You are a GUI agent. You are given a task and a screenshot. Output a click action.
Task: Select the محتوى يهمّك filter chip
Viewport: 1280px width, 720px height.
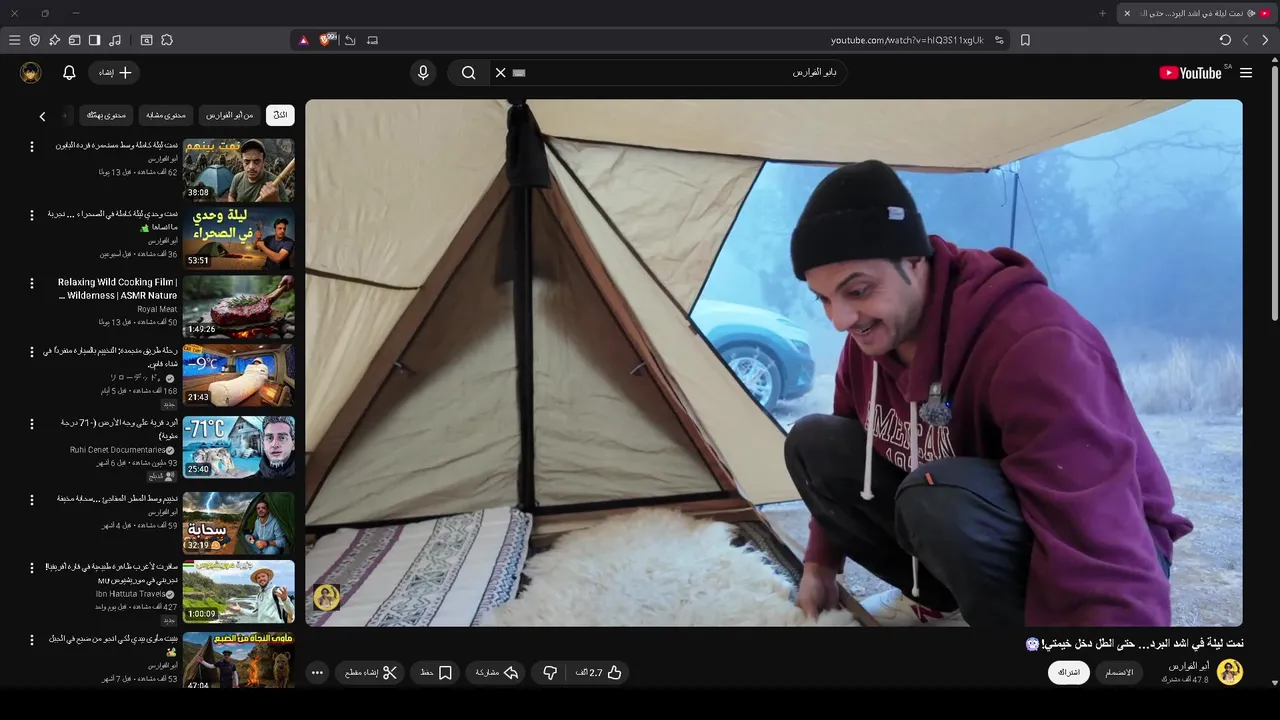[x=106, y=115]
